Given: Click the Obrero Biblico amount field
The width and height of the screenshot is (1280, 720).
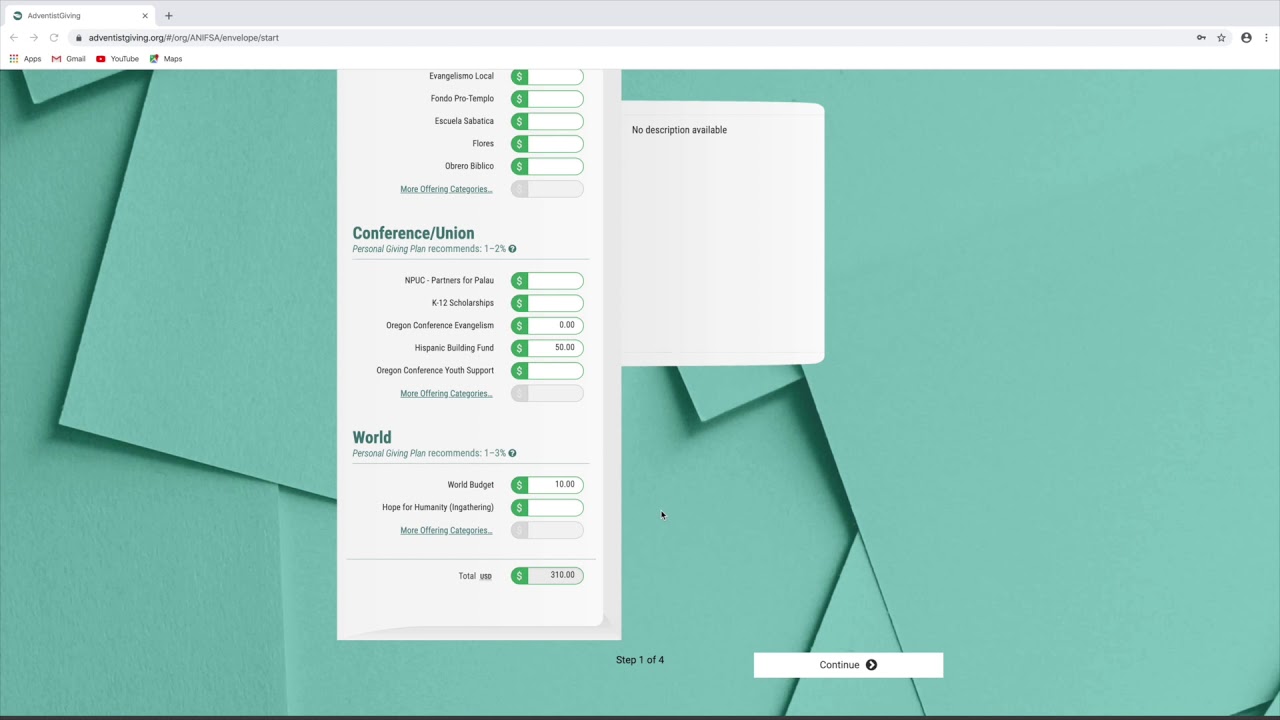Looking at the screenshot, I should (547, 166).
